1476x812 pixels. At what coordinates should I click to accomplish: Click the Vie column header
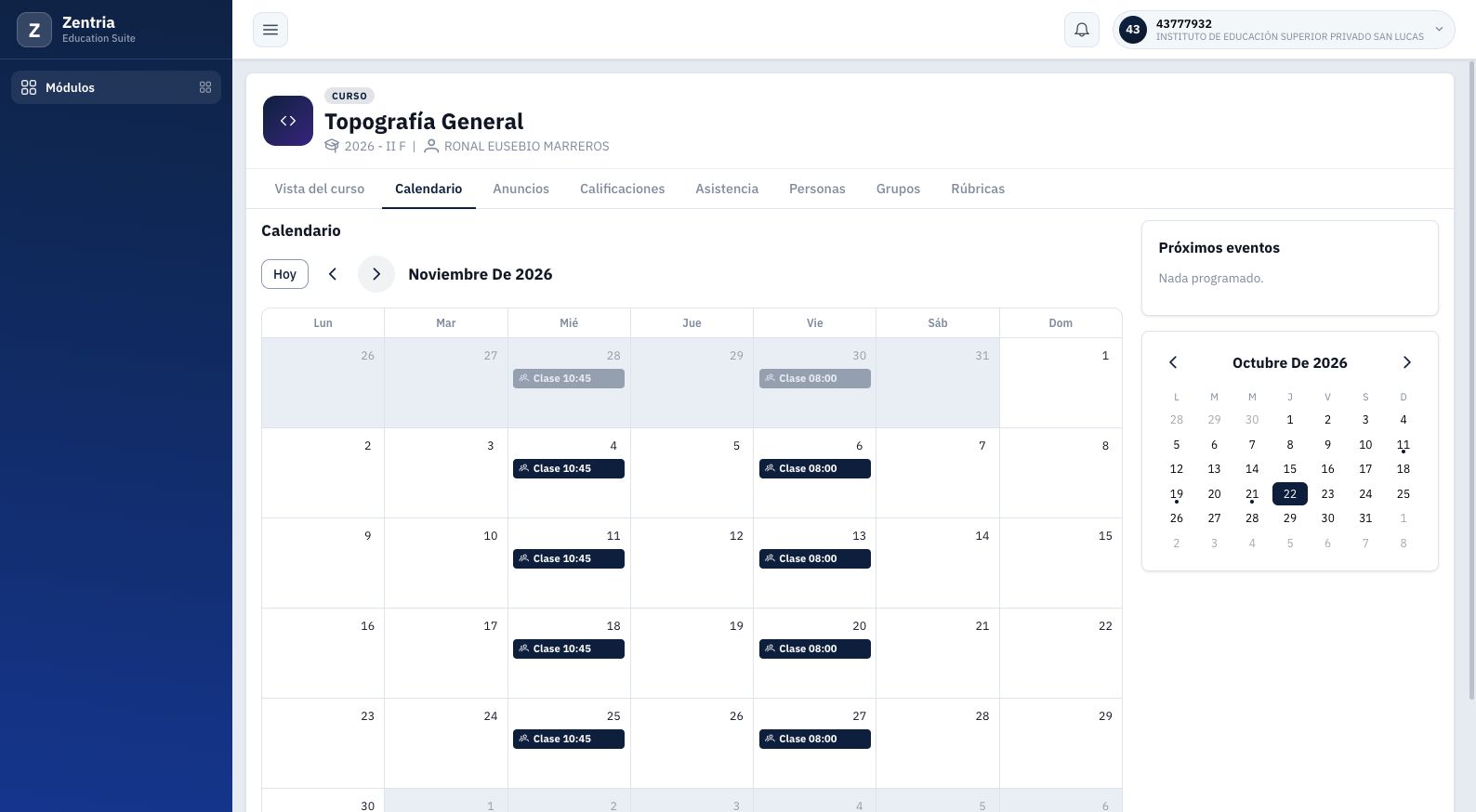[x=815, y=323]
